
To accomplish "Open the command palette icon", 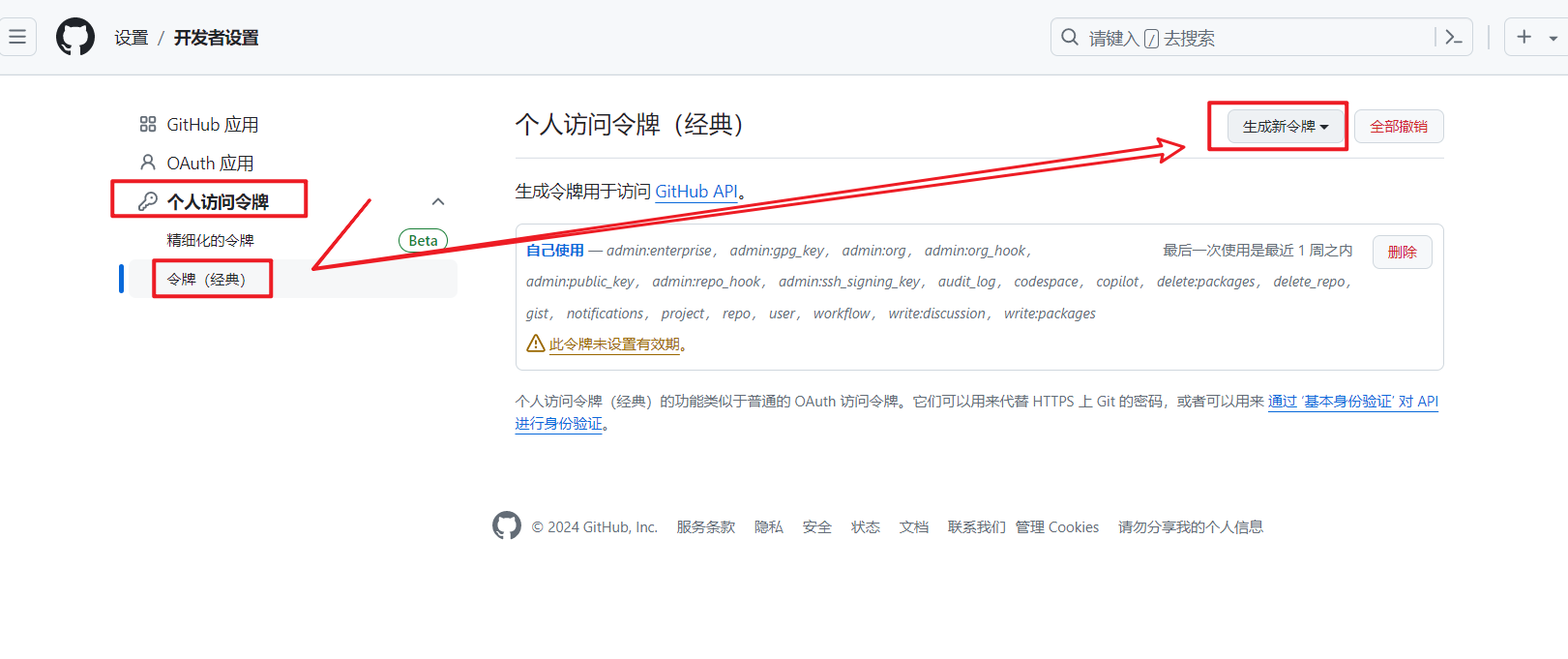I will pyautogui.click(x=1453, y=38).
